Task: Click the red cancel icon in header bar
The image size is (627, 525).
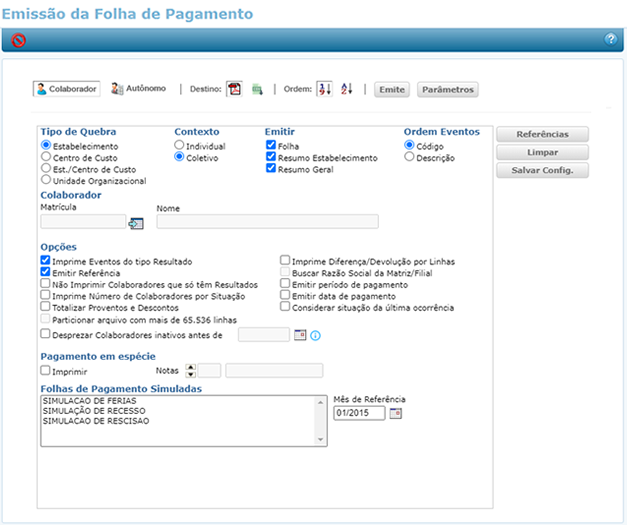Action: coord(19,40)
